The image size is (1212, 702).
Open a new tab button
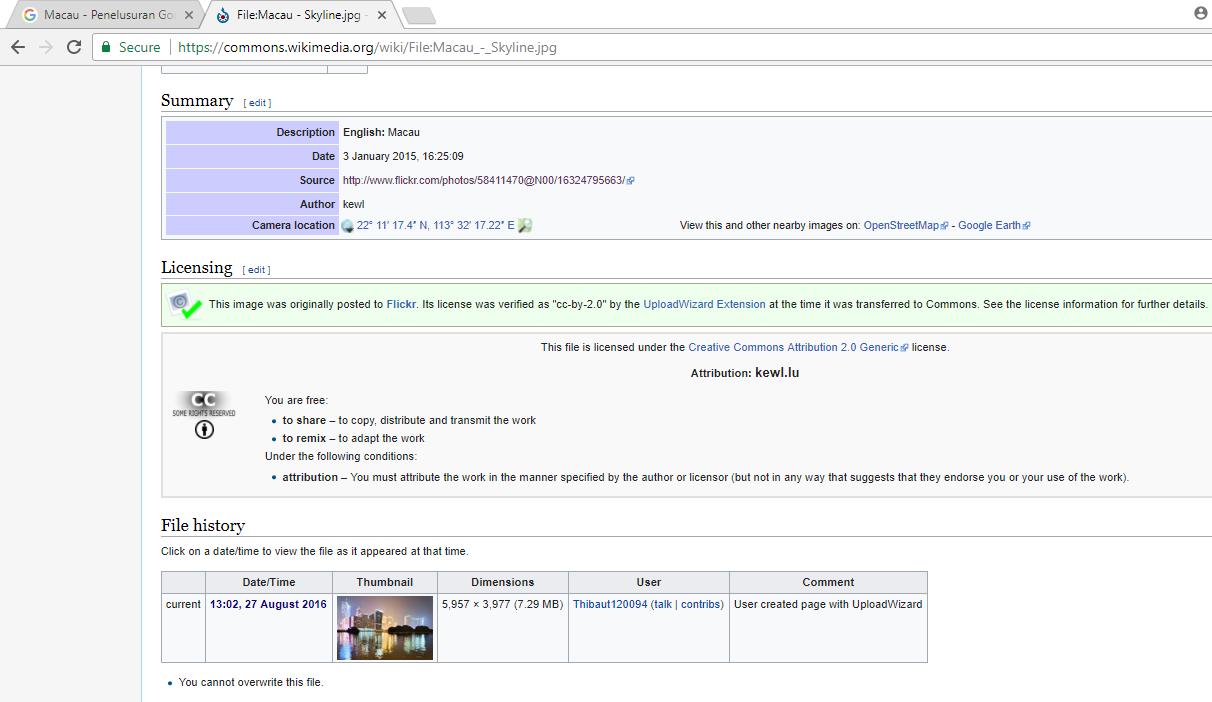(x=417, y=15)
